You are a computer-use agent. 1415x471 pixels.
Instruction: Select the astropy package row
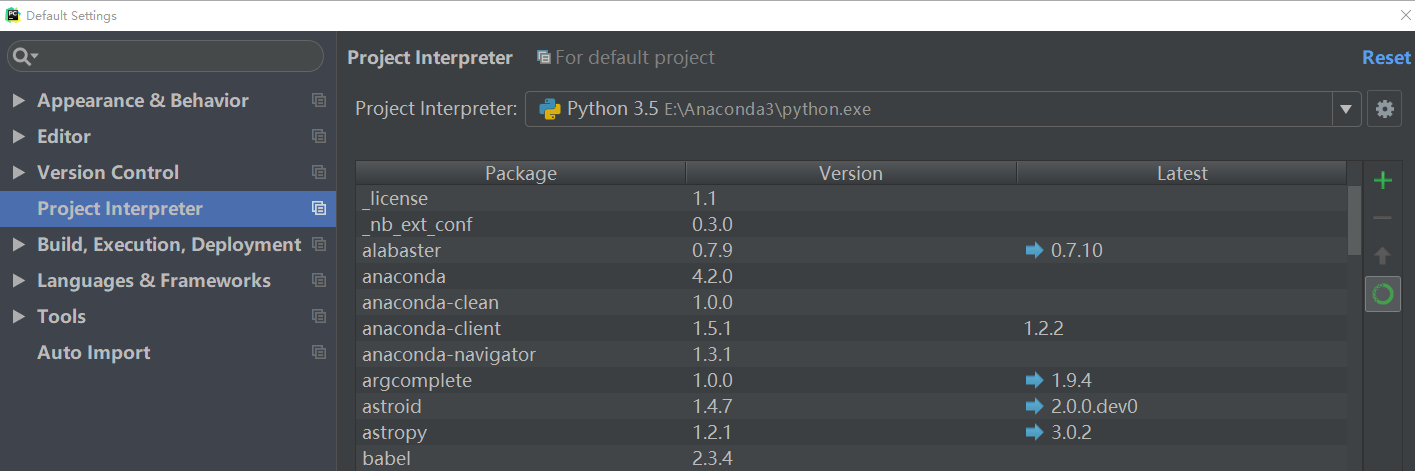pyautogui.click(x=852, y=432)
